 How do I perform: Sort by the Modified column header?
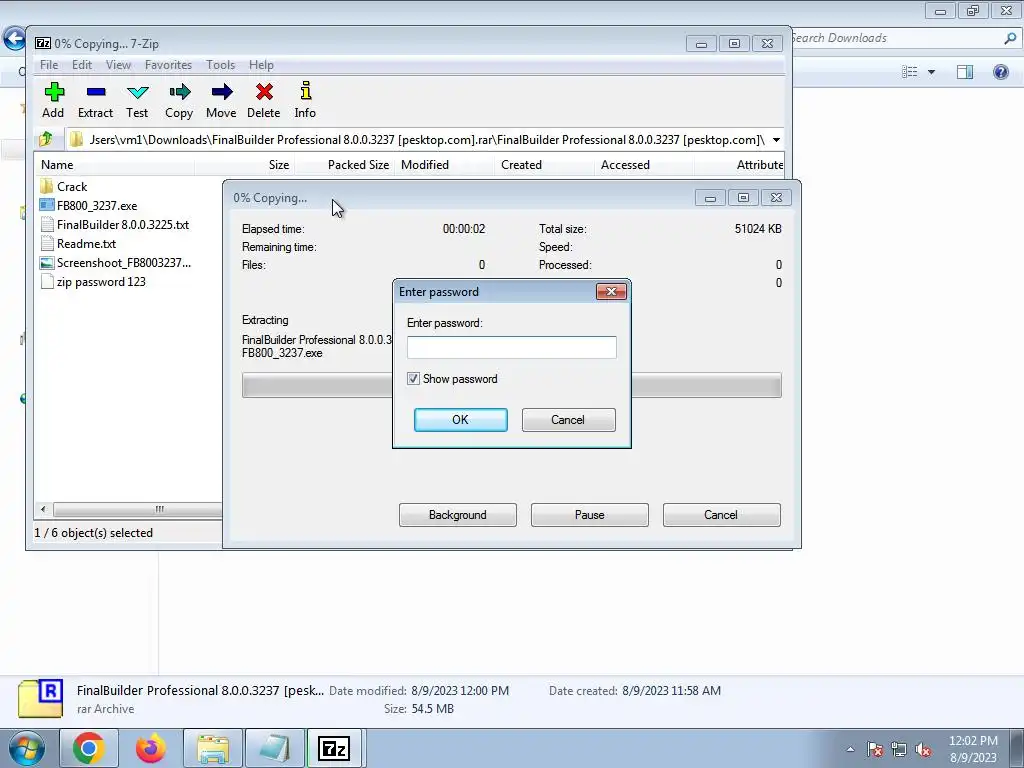(444, 165)
